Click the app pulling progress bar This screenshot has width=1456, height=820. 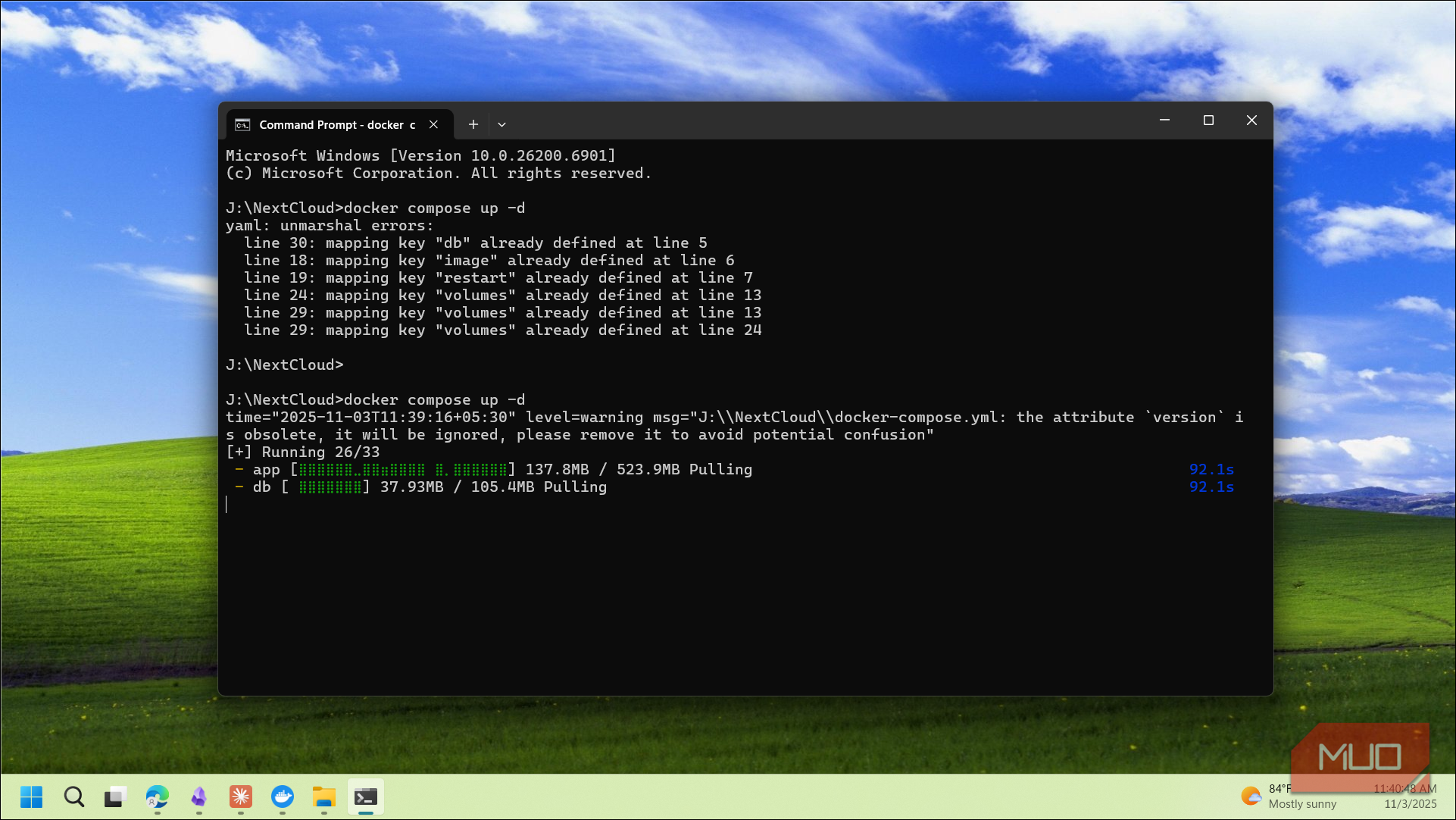coord(403,470)
